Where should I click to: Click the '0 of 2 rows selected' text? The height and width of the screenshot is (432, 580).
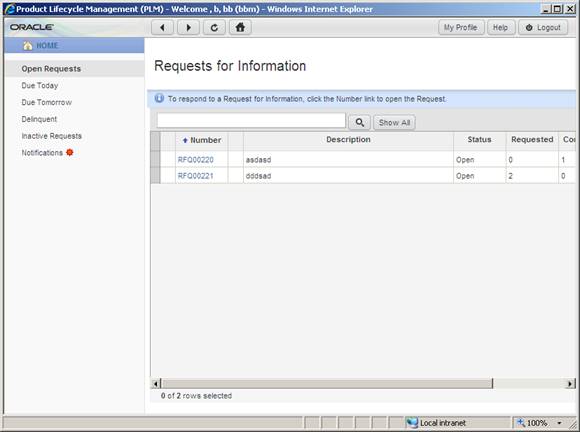(x=196, y=396)
